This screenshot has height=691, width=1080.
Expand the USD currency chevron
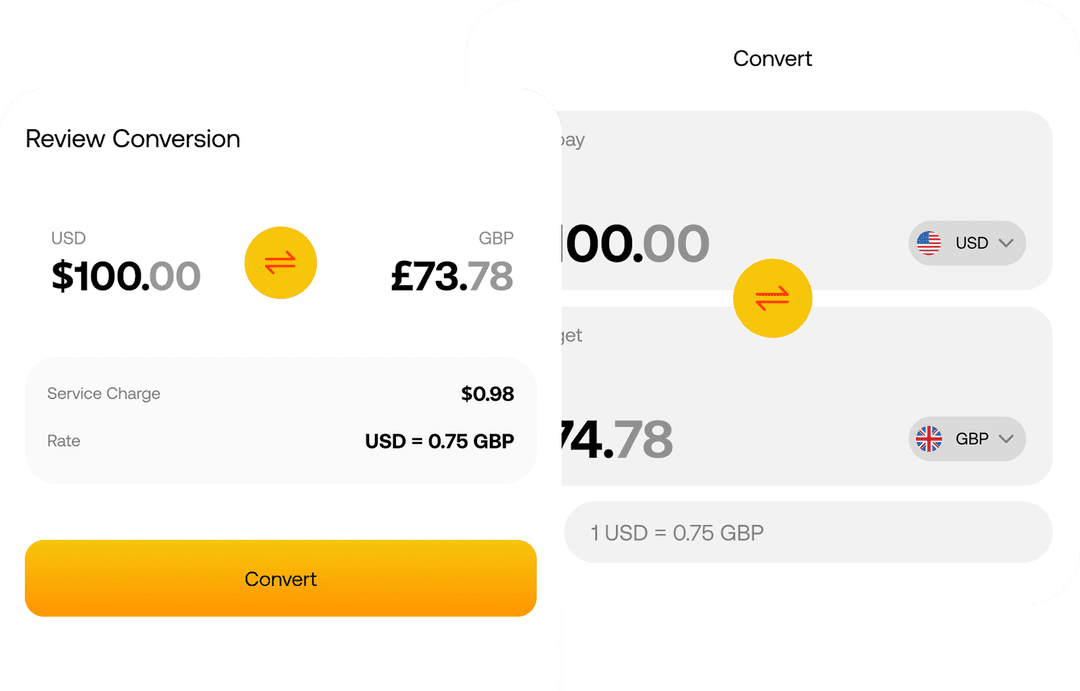[x=1006, y=243]
